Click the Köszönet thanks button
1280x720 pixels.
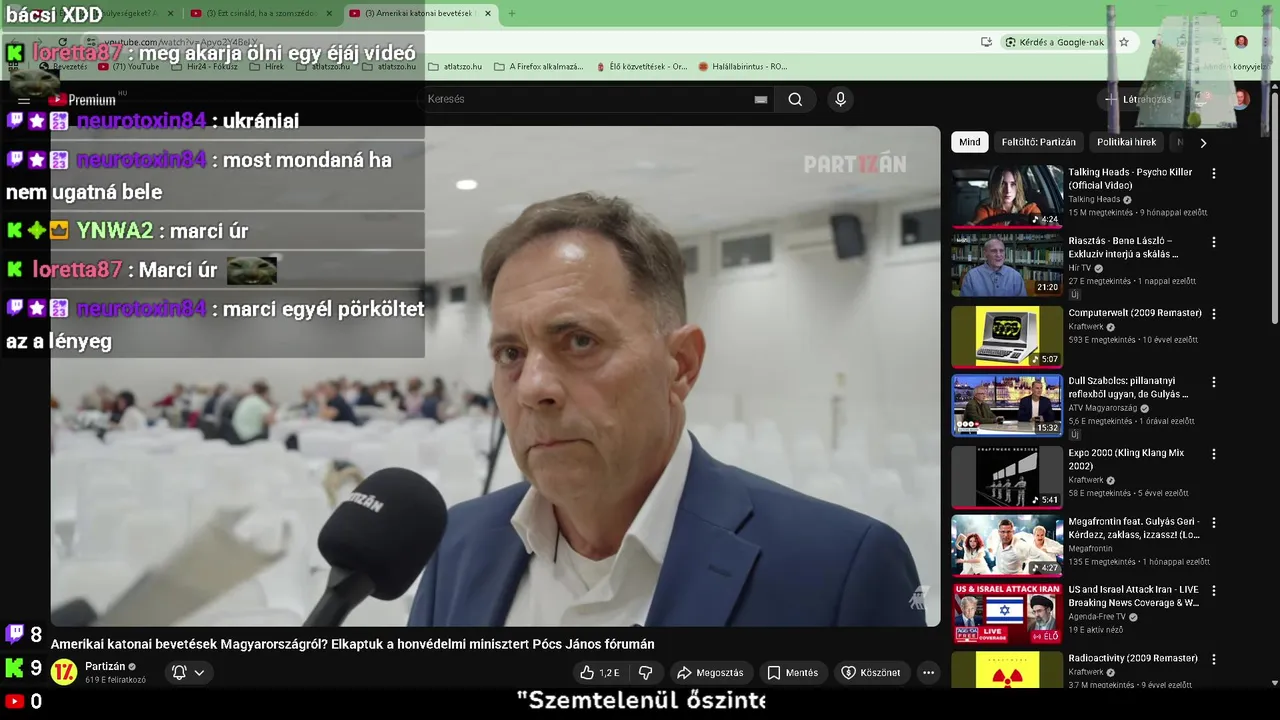tap(871, 673)
